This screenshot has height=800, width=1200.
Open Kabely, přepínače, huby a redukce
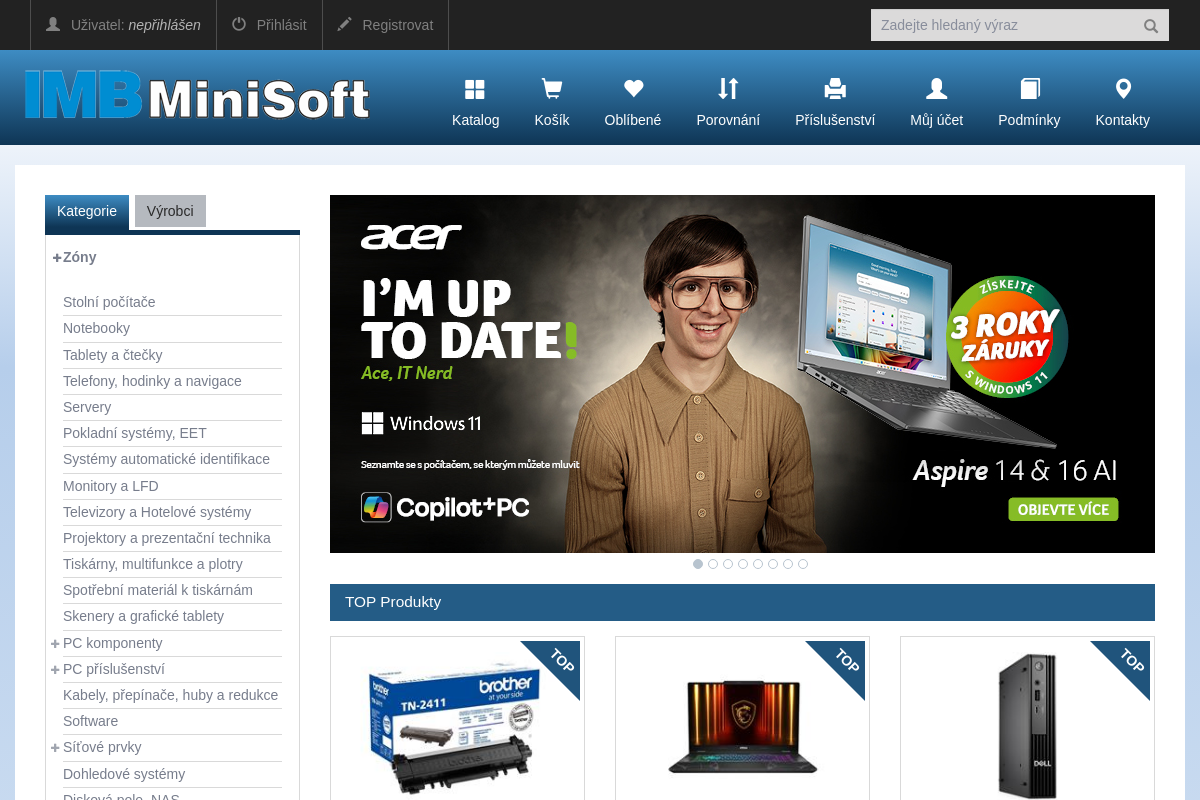pos(170,695)
